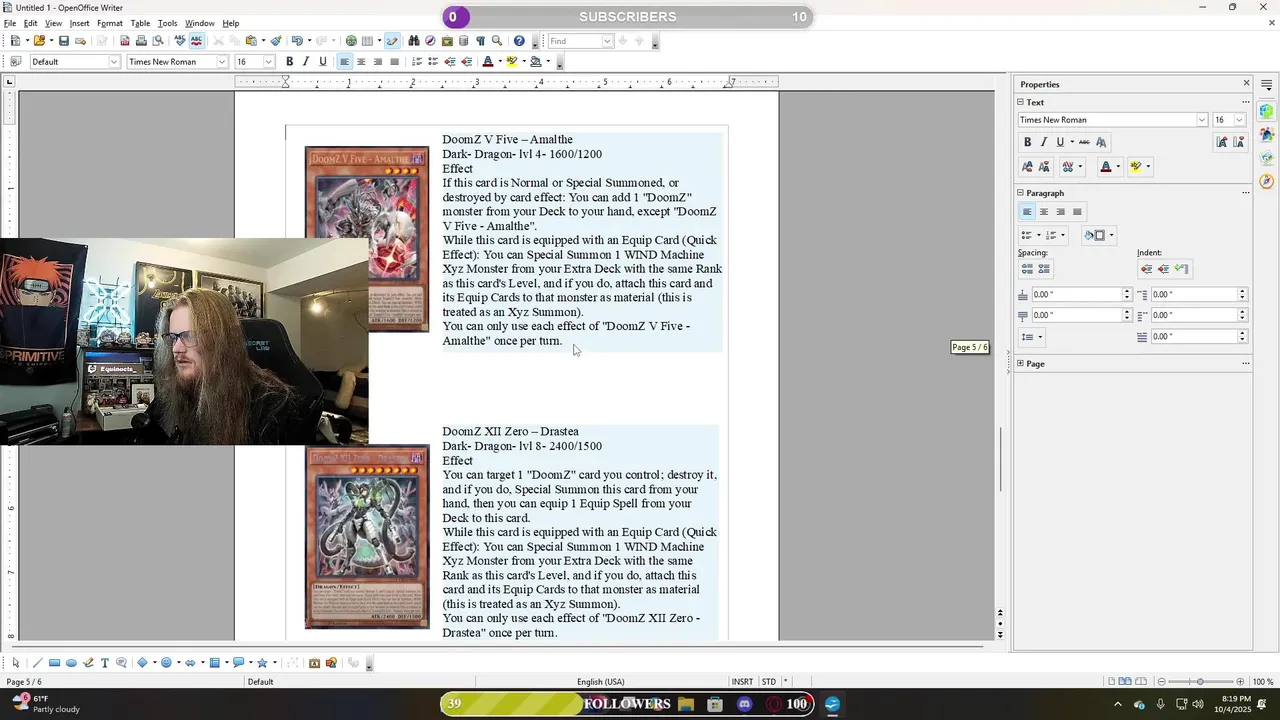Select the Ellipse drawing tool
Screen dimensions: 1280x720
[71, 663]
